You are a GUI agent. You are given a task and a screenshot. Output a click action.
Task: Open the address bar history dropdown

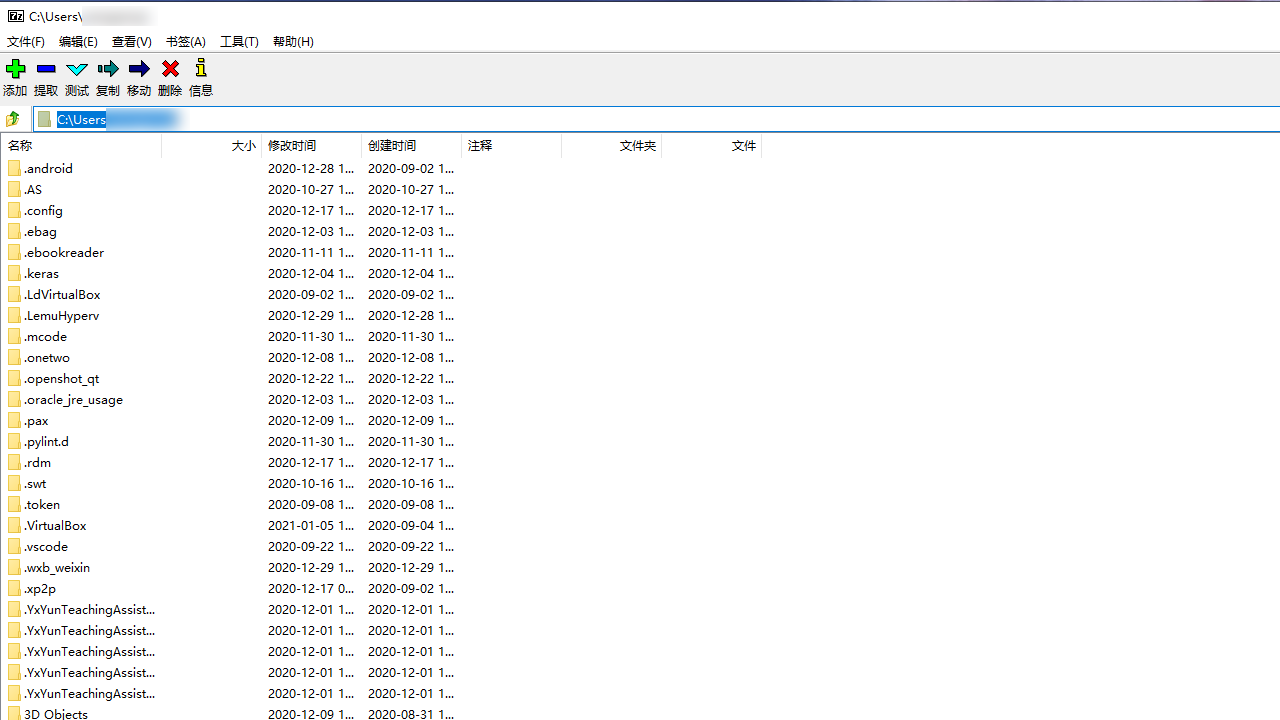coord(1272,119)
